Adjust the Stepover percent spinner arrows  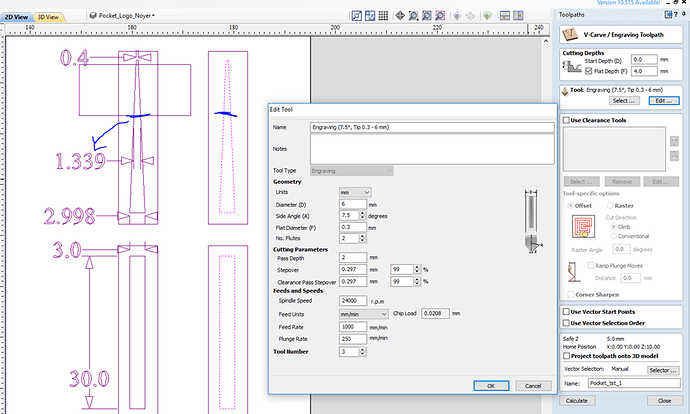click(x=417, y=269)
